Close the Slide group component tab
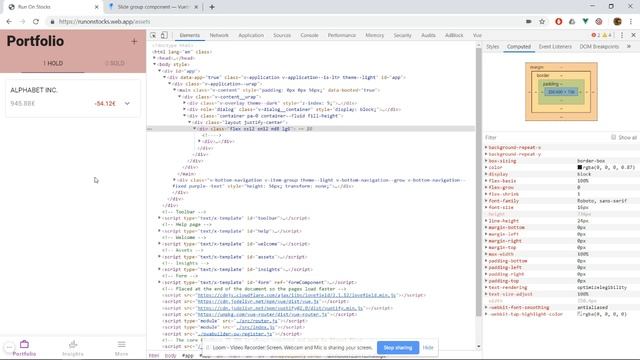Image resolution: width=640 pixels, height=360 pixels. tap(196, 7)
